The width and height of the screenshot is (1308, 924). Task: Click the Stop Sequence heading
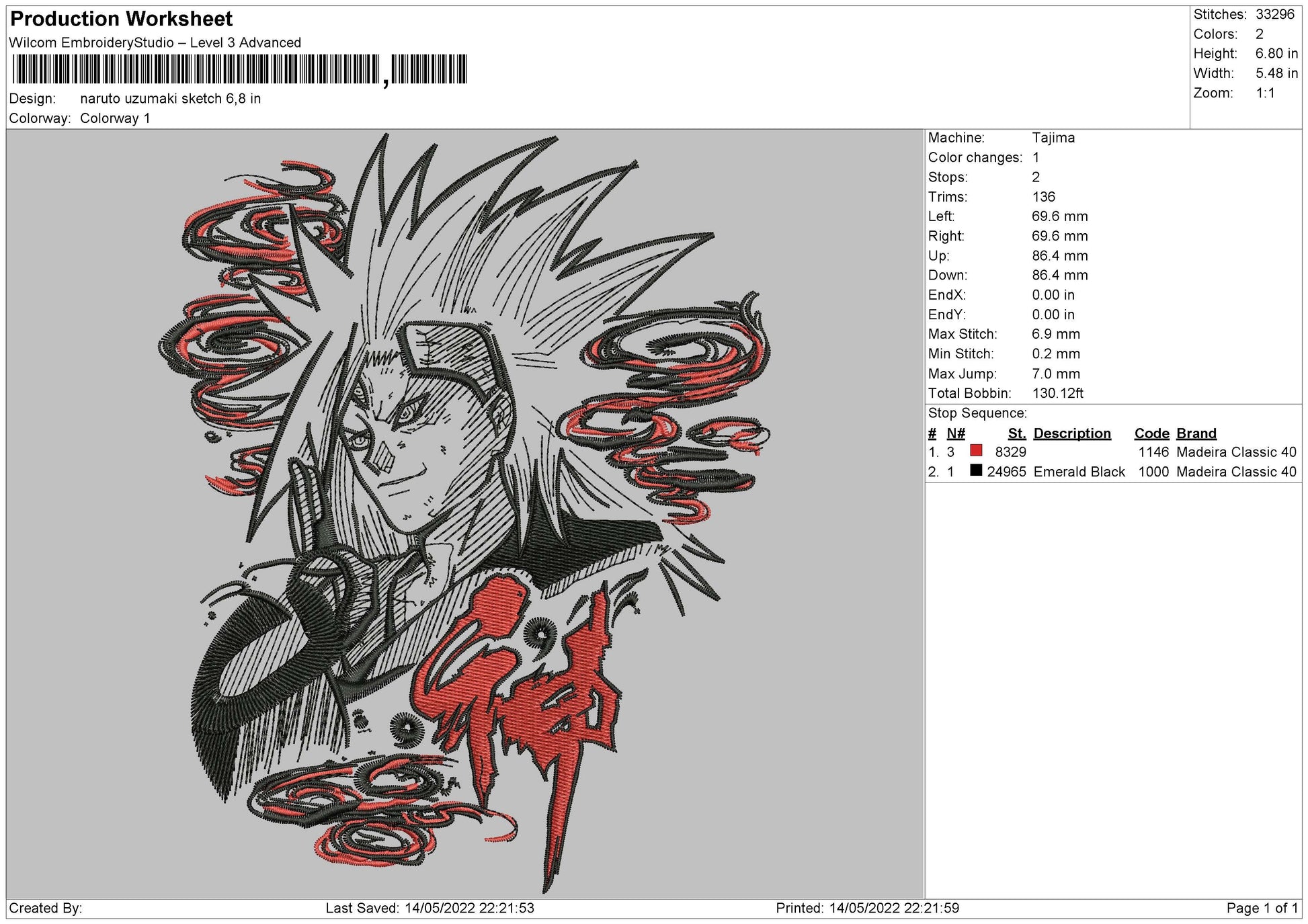(x=977, y=413)
